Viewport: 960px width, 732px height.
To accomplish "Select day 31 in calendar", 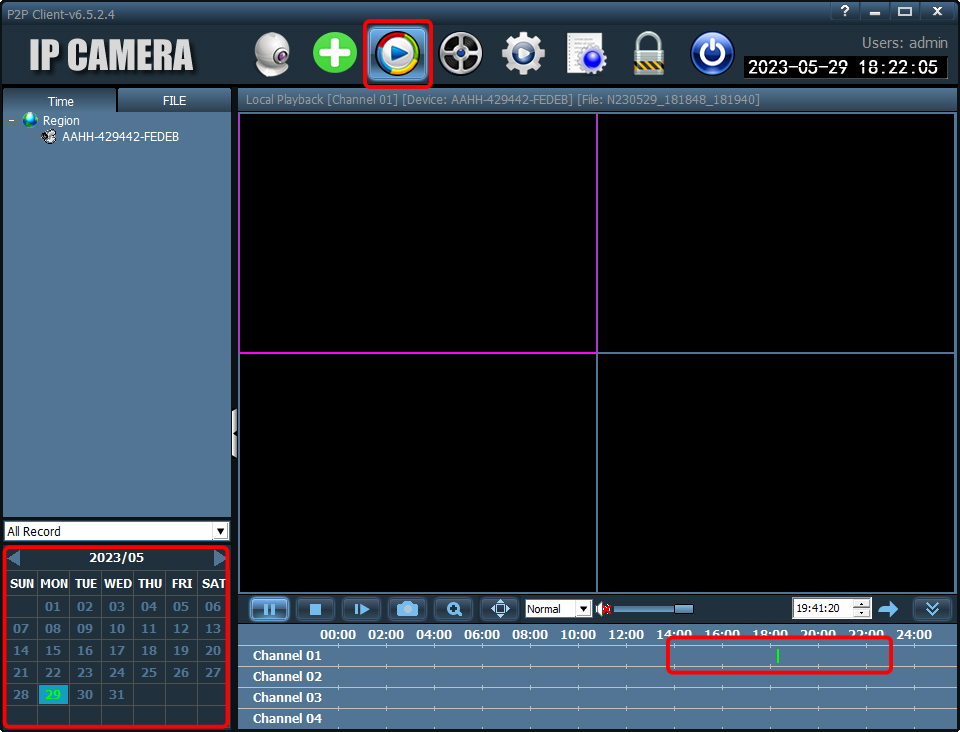I will pos(117,695).
